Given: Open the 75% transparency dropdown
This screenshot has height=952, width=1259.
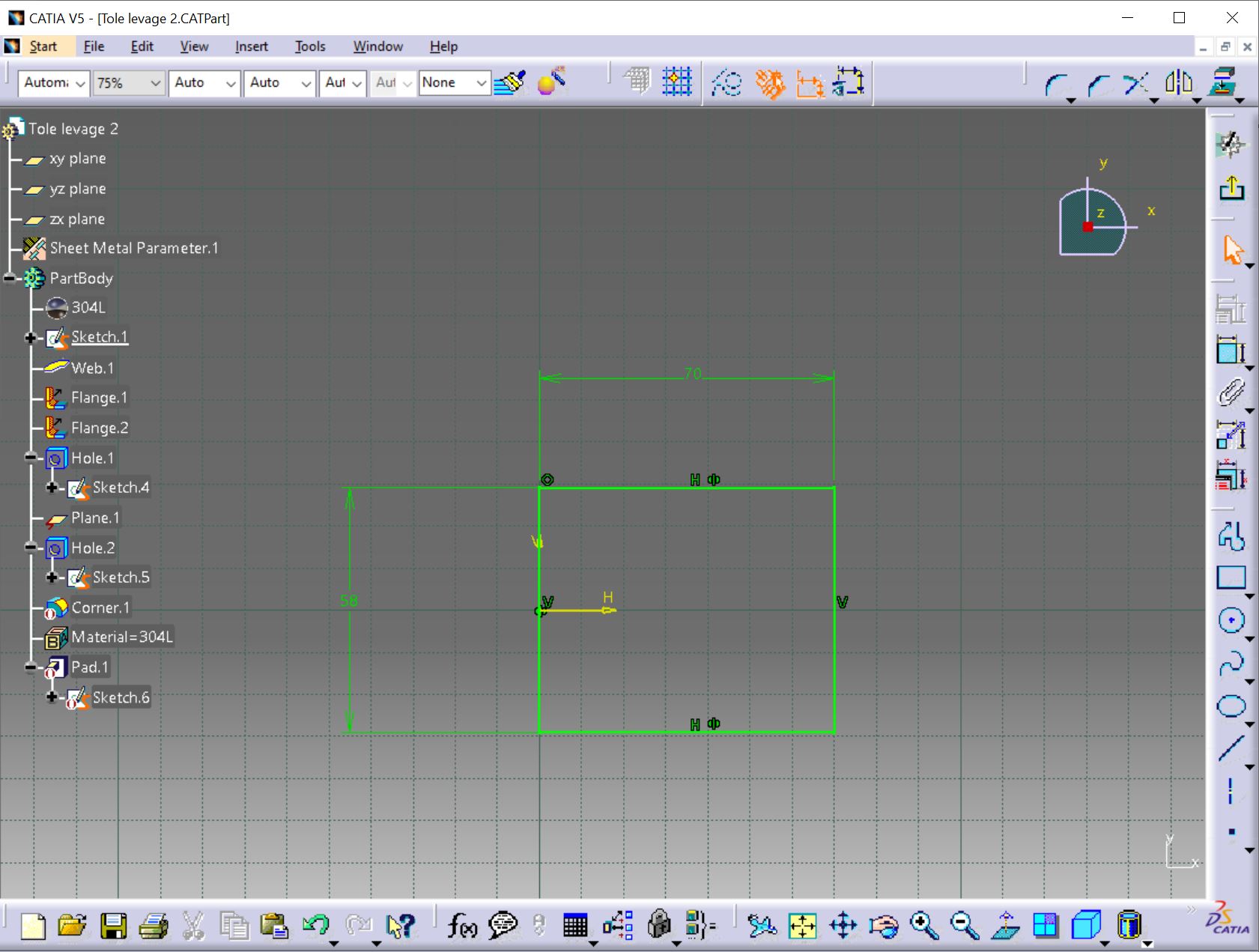Looking at the screenshot, I should tap(128, 83).
